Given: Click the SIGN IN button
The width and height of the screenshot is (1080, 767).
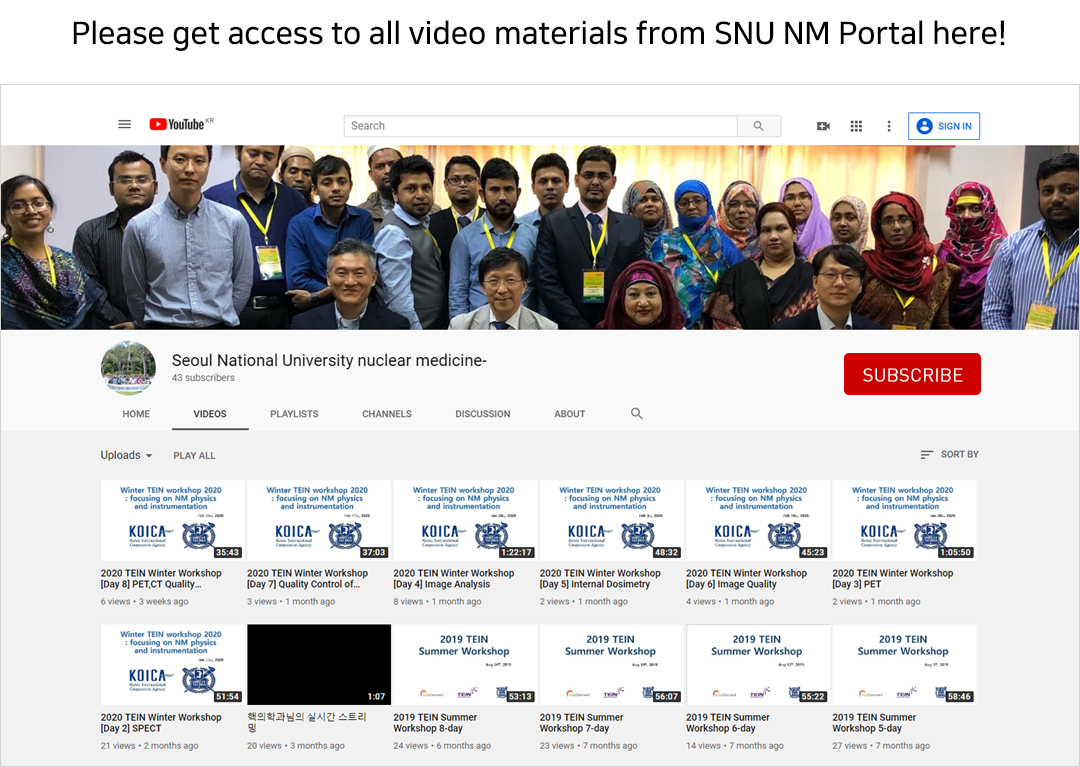Looking at the screenshot, I should tap(943, 125).
